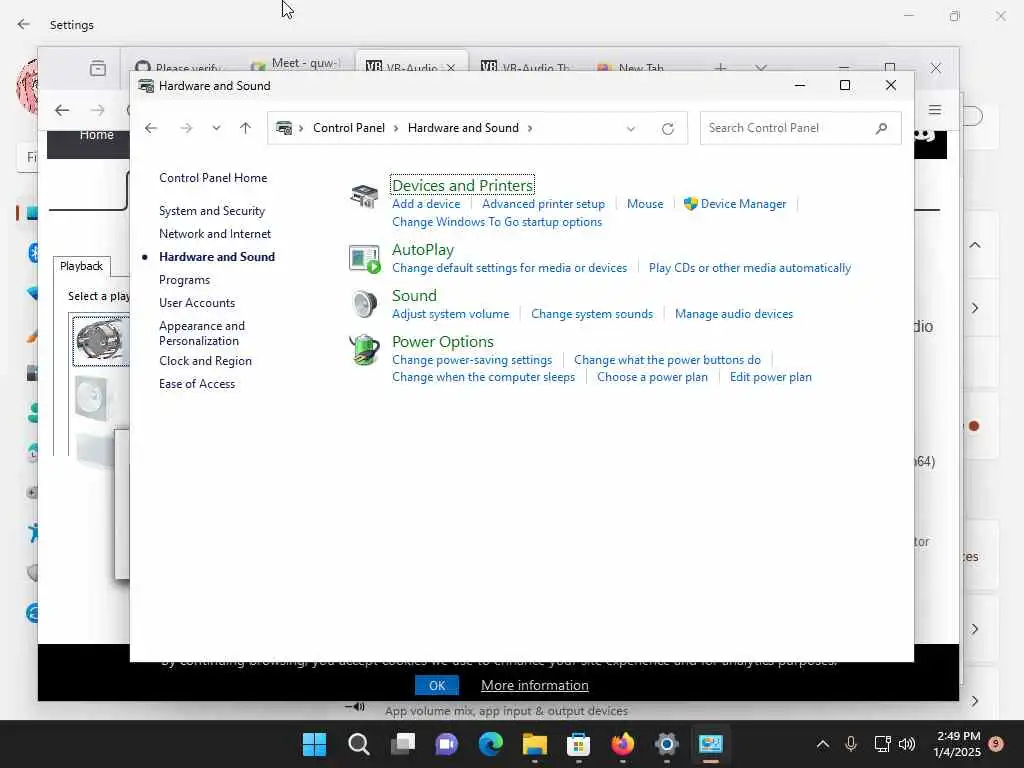The width and height of the screenshot is (1024, 768).
Task: Open browser hamburger menu
Action: [935, 110]
